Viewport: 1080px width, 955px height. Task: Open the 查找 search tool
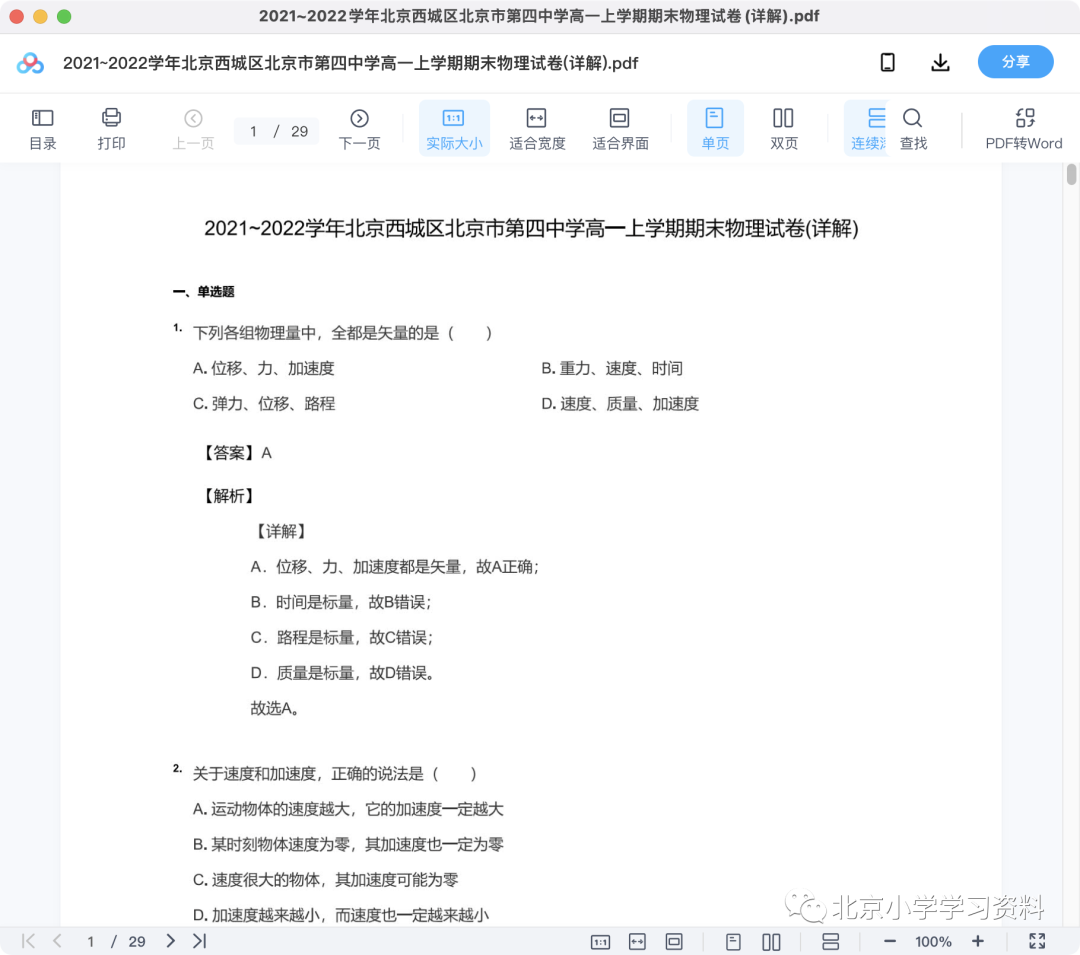coord(913,129)
